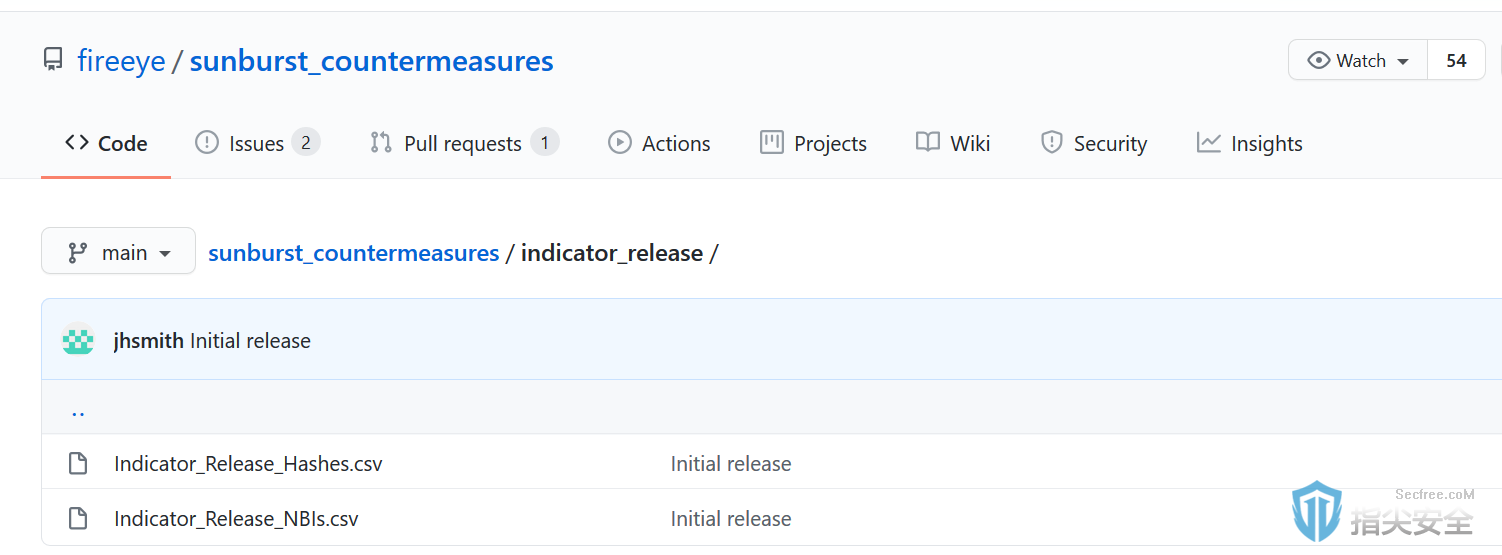Open Indicator_Release_NBIs.csv file
This screenshot has height=555, width=1502.
tap(236, 519)
